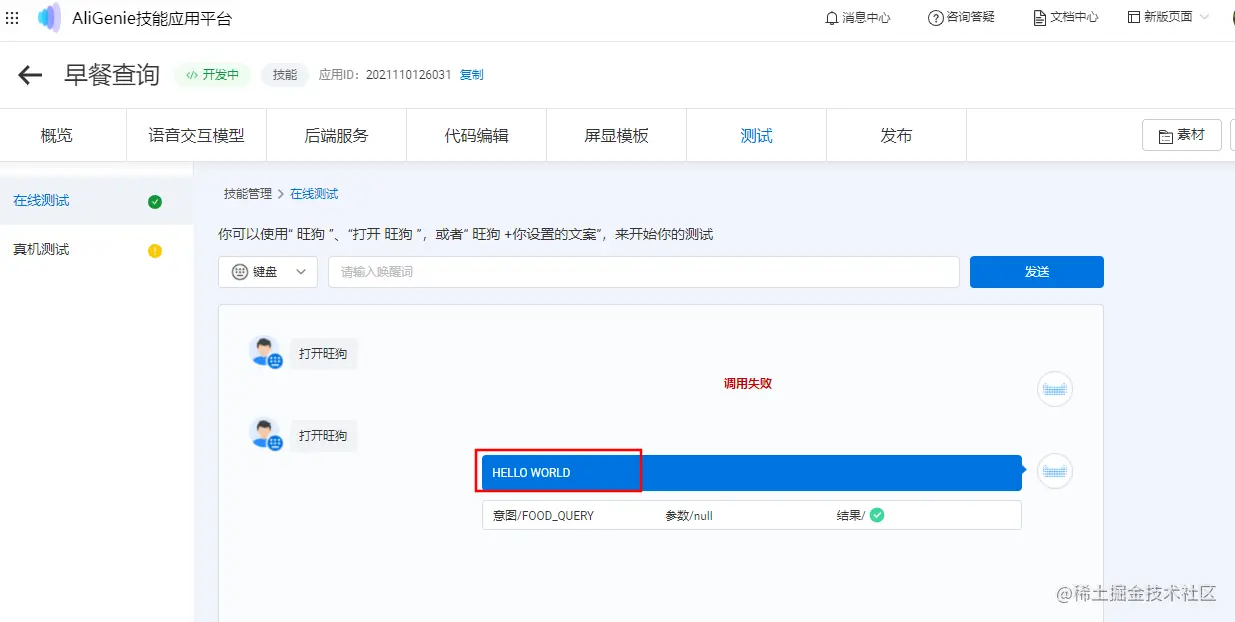
Task: Open the message center bell icon
Action: pos(831,18)
